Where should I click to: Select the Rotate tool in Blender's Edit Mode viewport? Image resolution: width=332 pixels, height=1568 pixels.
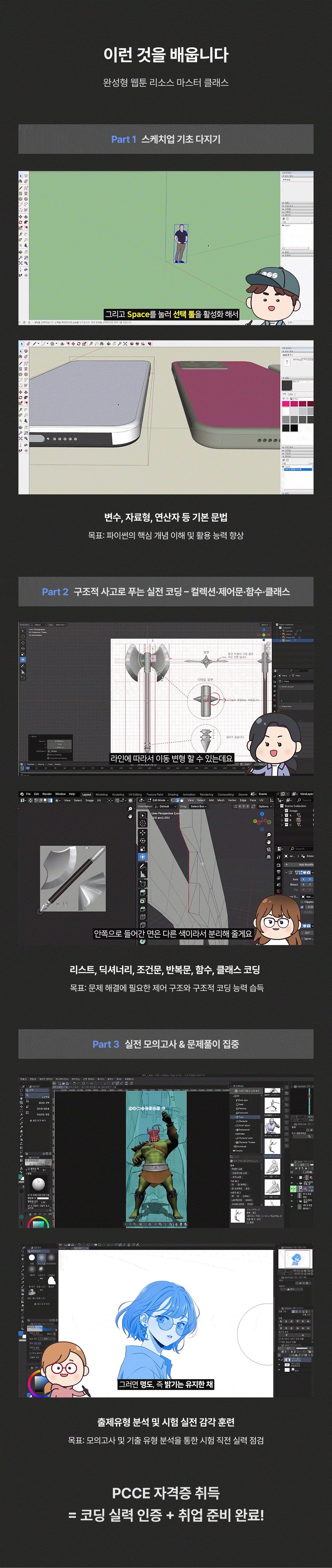(x=143, y=841)
